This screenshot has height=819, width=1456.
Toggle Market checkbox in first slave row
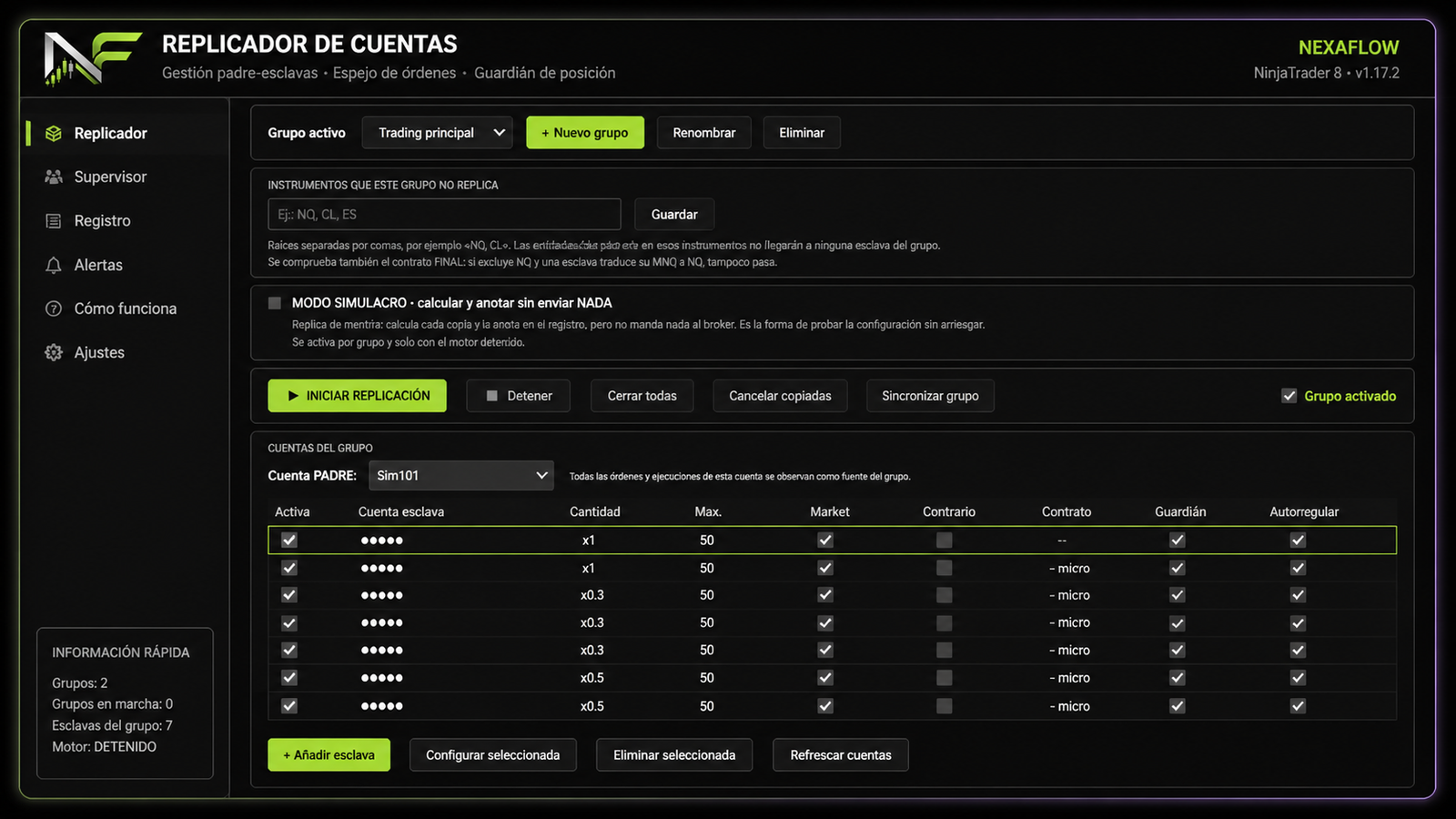(x=825, y=540)
